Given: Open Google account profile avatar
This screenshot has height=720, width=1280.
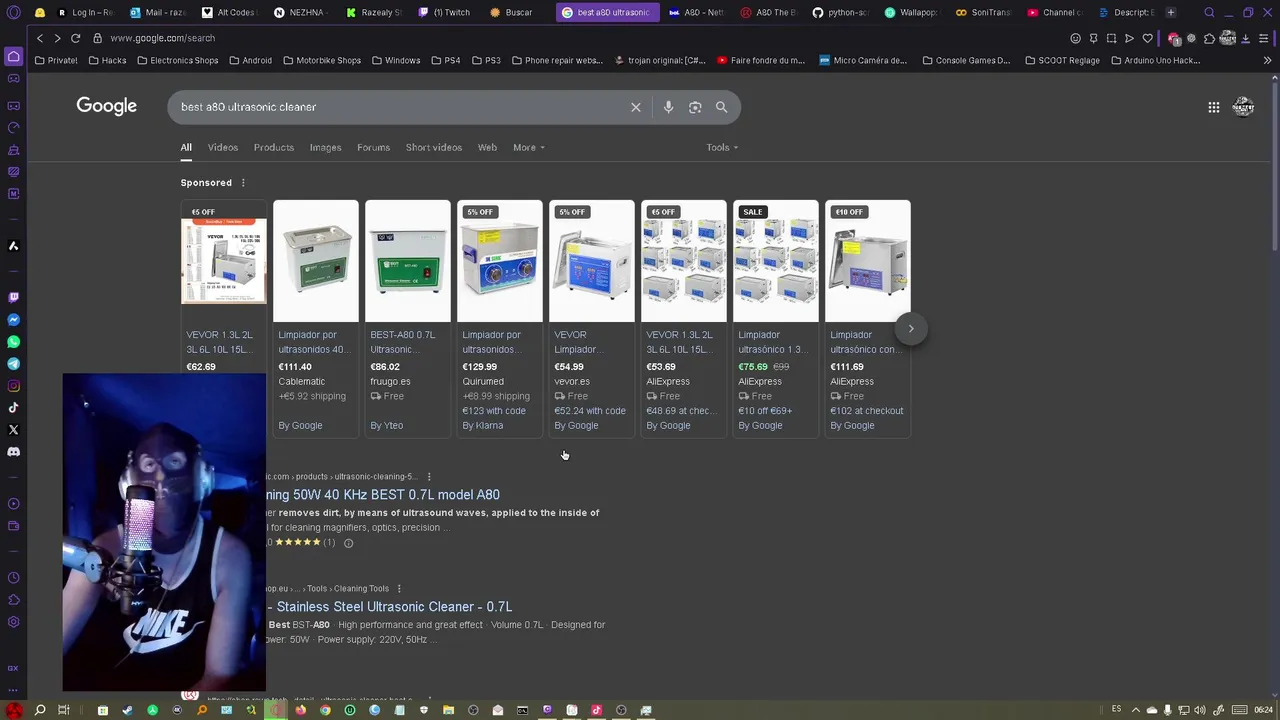Looking at the screenshot, I should 1244,107.
